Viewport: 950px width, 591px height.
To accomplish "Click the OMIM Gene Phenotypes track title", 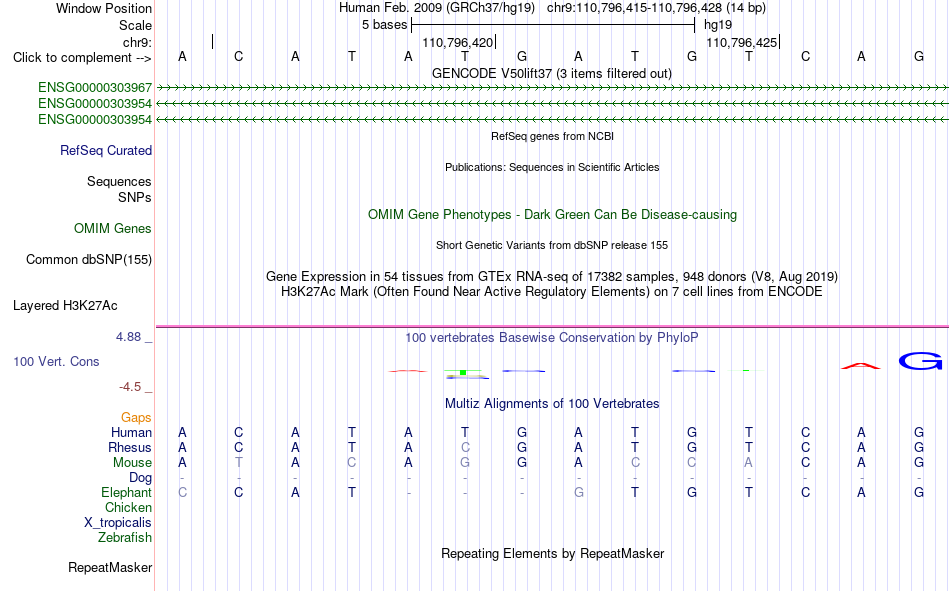I will coord(553,215).
